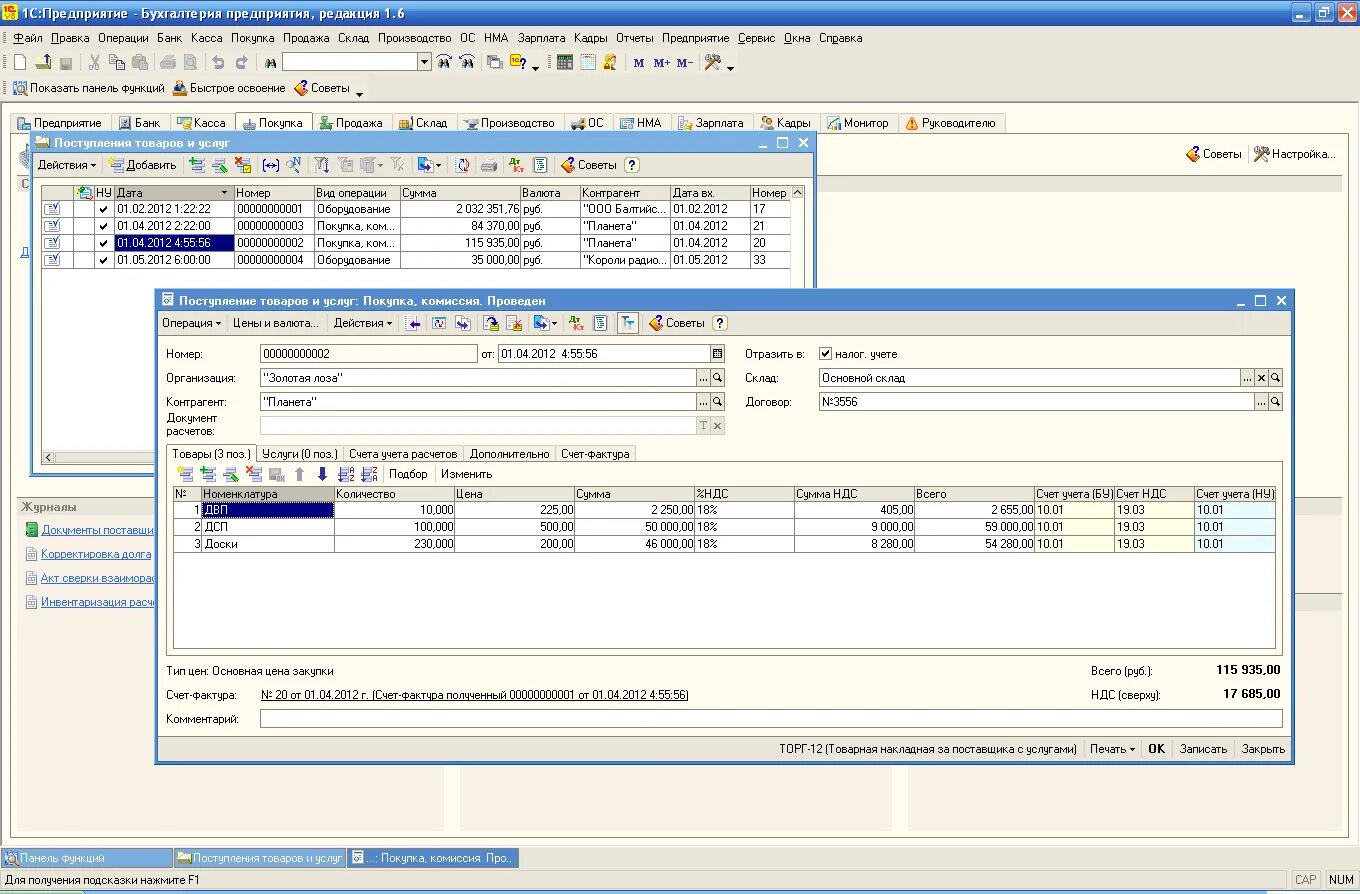Toggle НУ checkmark for document 00000000003
The width and height of the screenshot is (1360, 894).
click(x=103, y=226)
